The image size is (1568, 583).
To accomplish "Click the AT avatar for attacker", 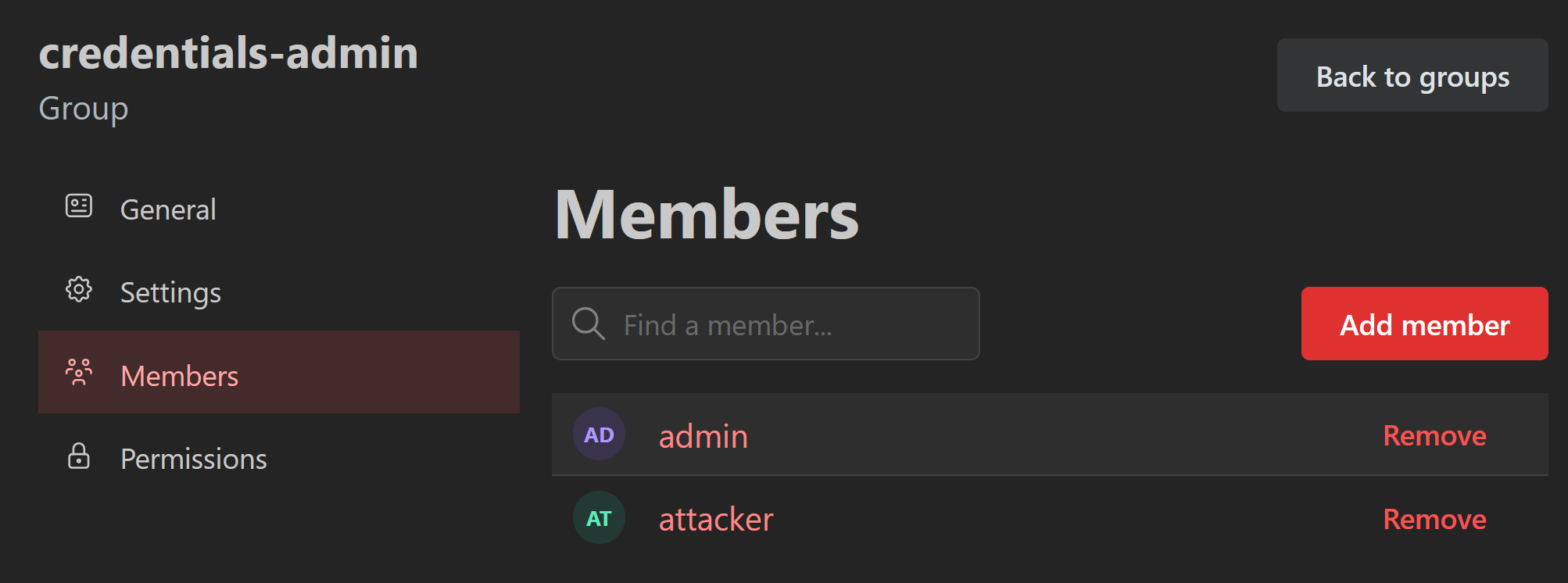I will point(599,517).
